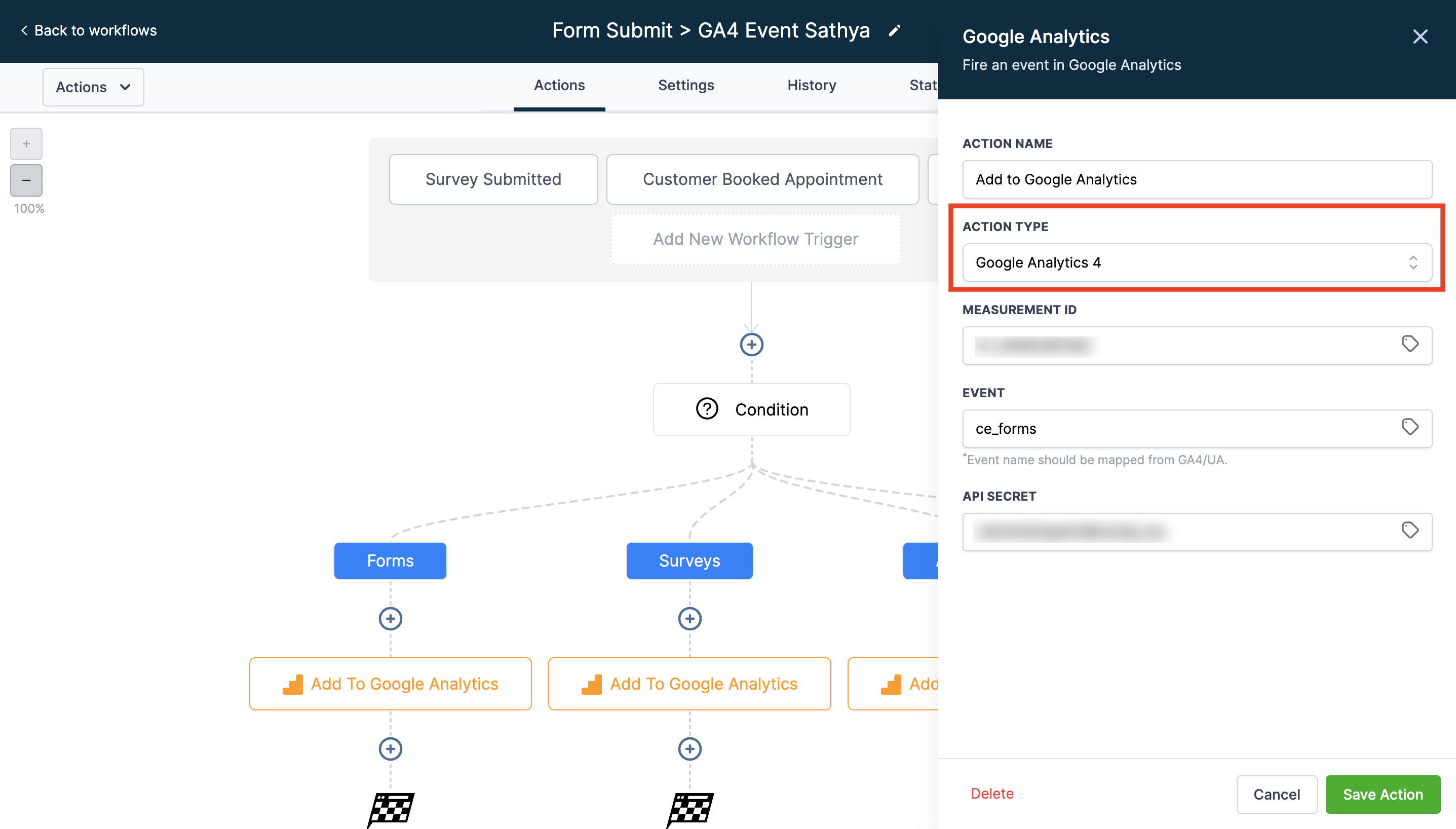Switch to the Settings tab
The image size is (1456, 829).
point(685,86)
